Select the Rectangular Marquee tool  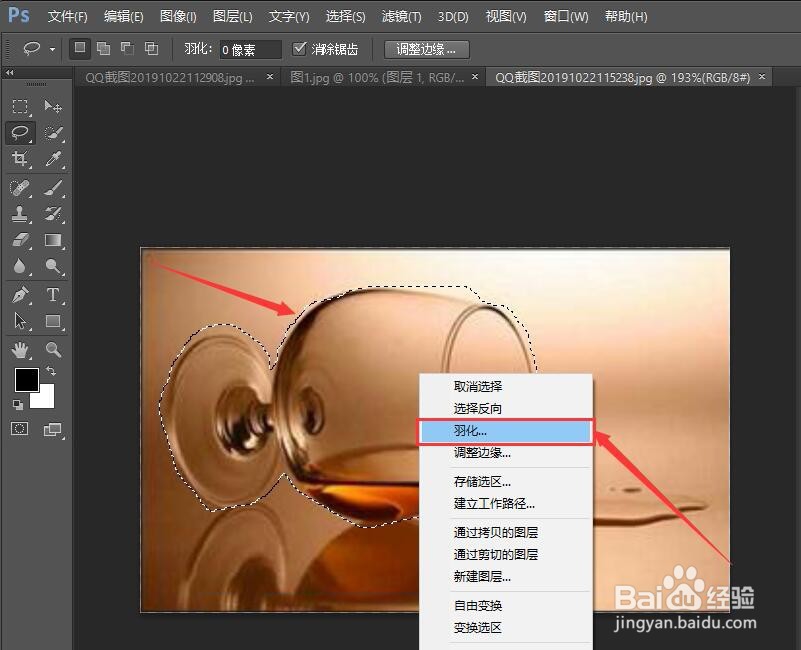pos(20,105)
